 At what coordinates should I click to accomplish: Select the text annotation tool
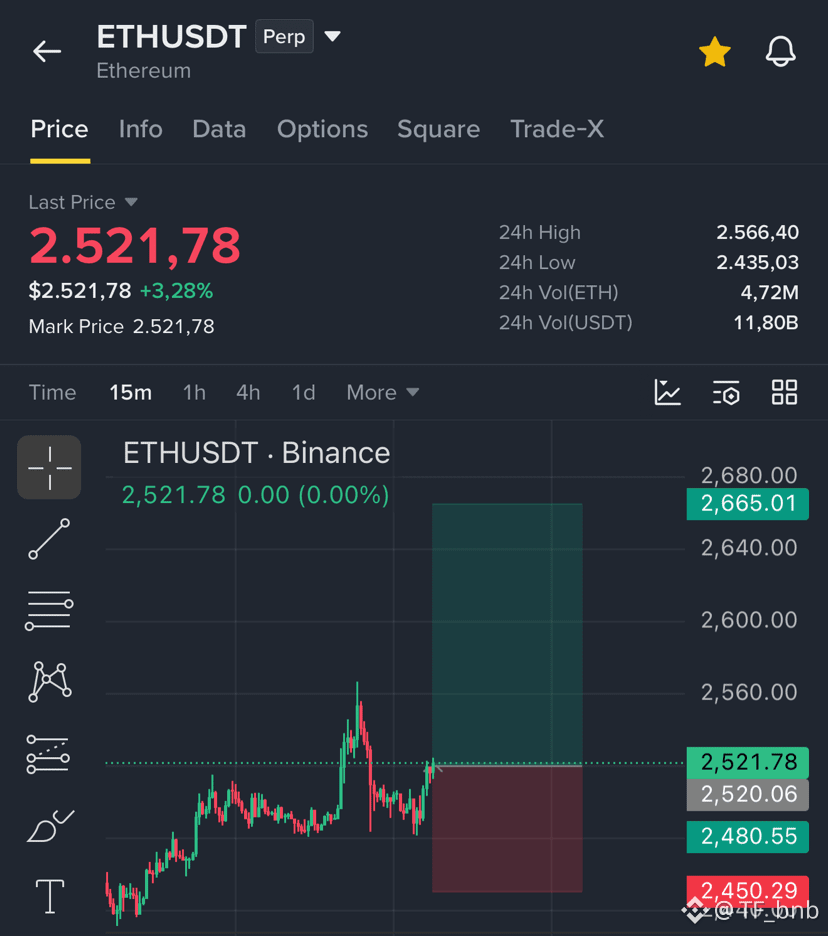tap(50, 897)
